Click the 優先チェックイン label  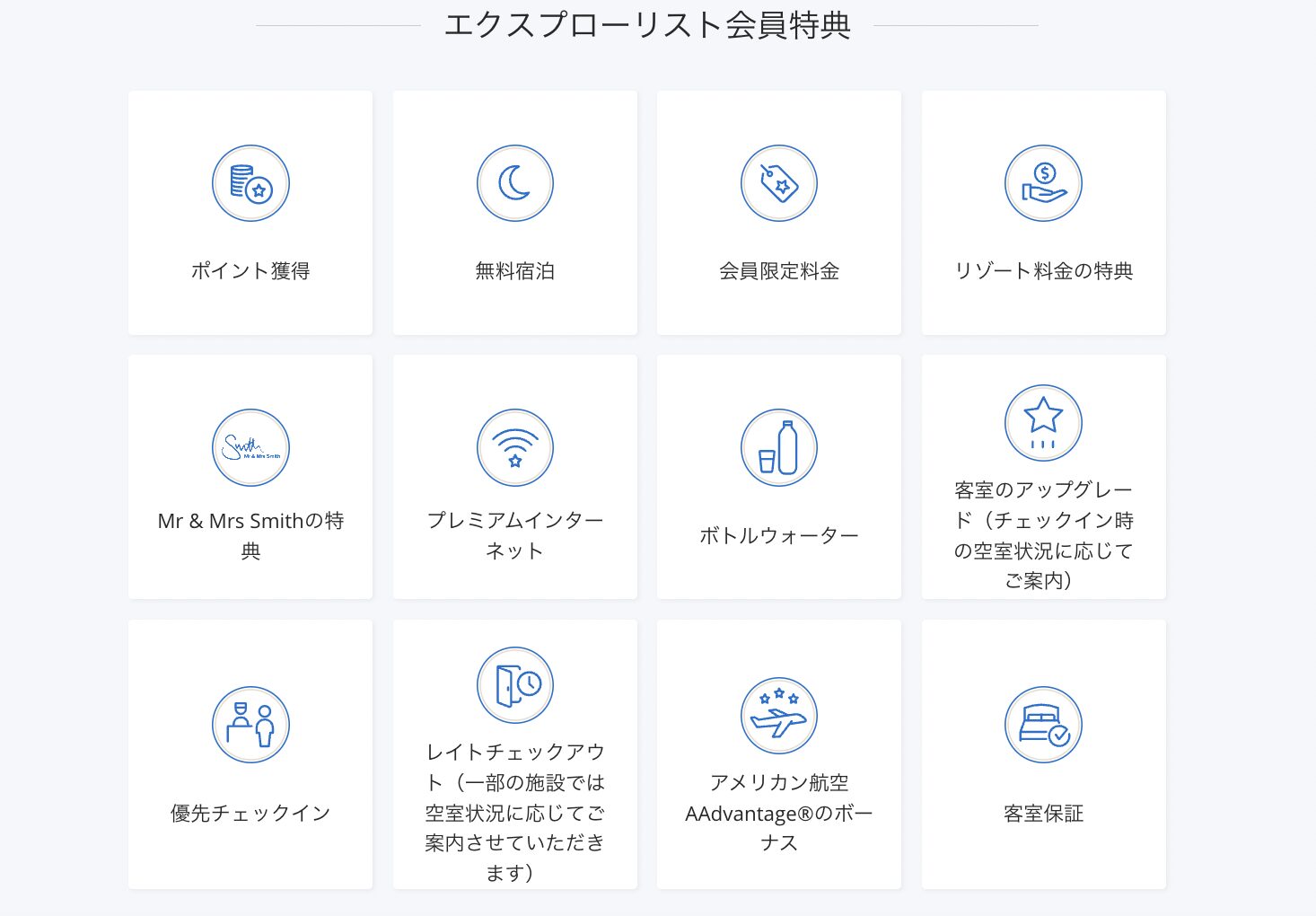click(x=250, y=814)
